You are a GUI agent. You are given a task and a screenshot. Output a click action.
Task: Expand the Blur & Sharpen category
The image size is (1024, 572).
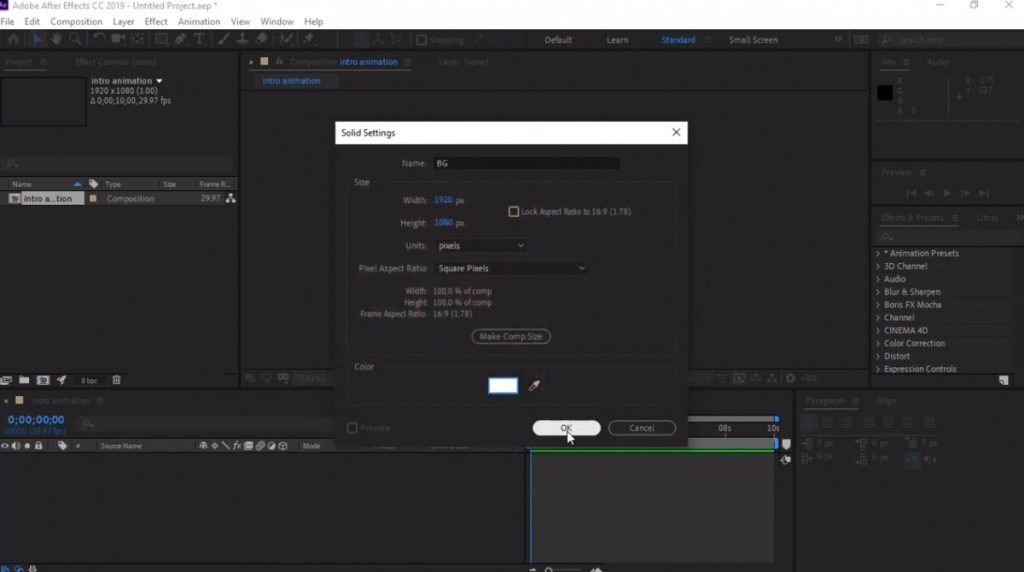tap(878, 292)
